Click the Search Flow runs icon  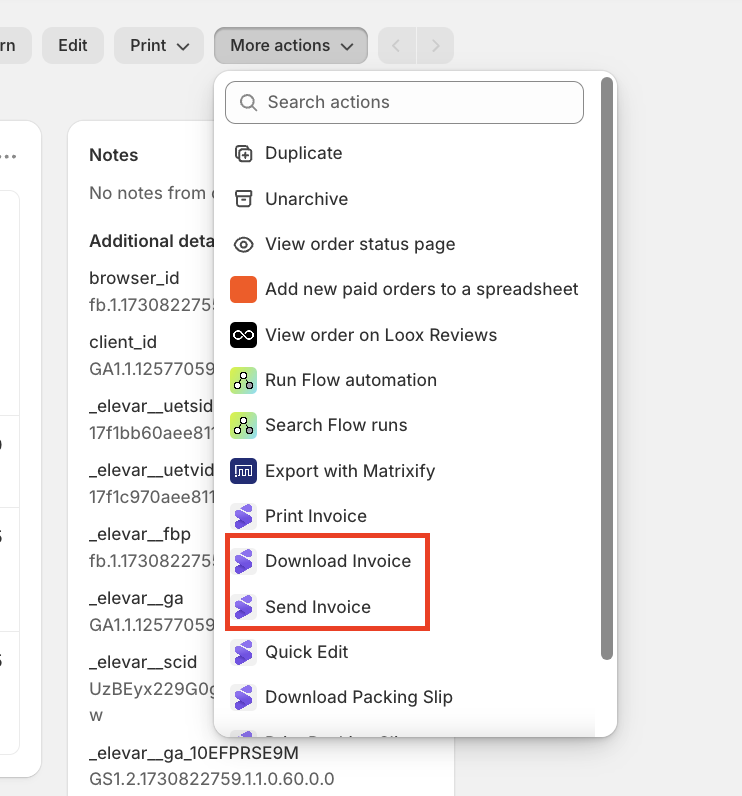click(x=243, y=425)
